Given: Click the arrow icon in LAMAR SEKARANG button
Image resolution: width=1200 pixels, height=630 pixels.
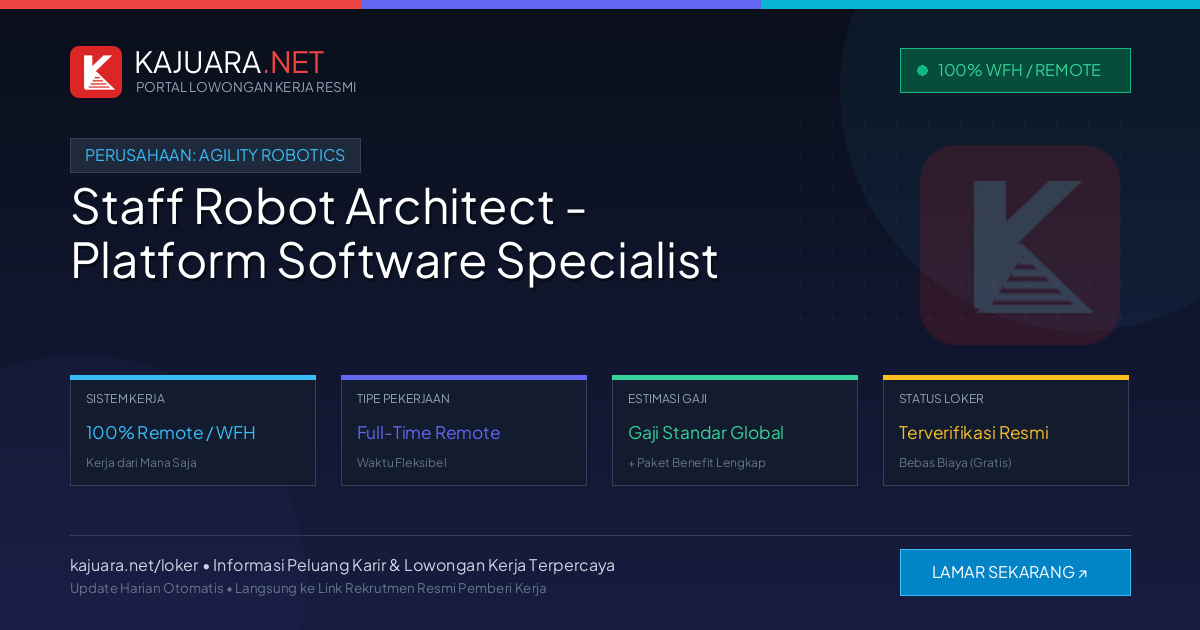Looking at the screenshot, I should point(1082,573).
